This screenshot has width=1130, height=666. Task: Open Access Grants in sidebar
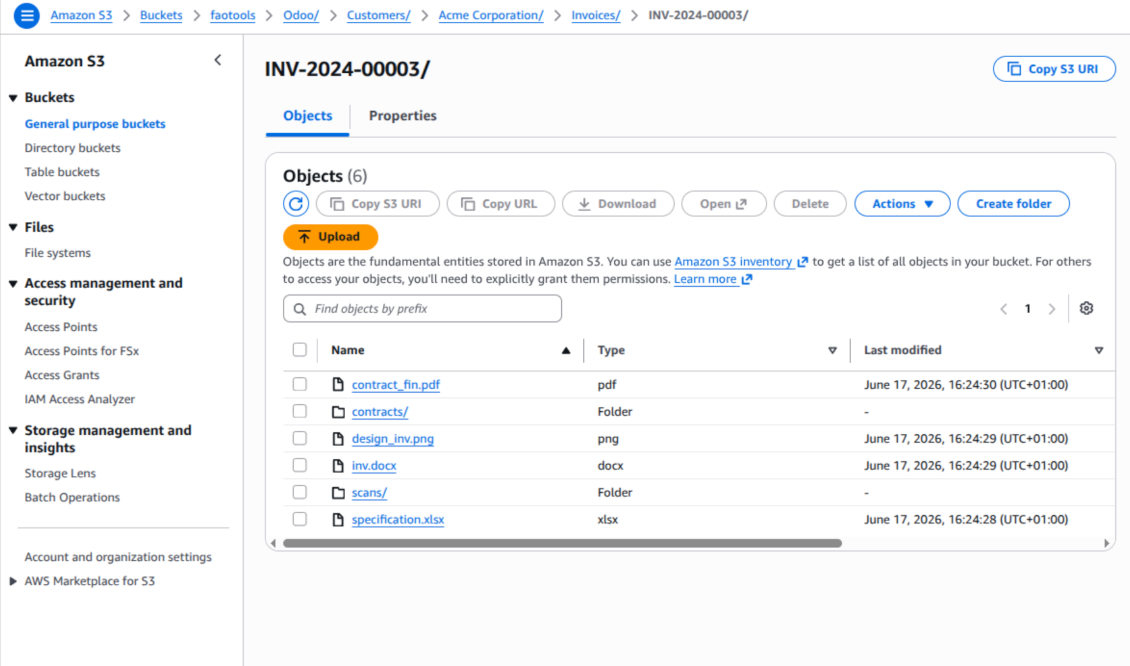click(62, 376)
